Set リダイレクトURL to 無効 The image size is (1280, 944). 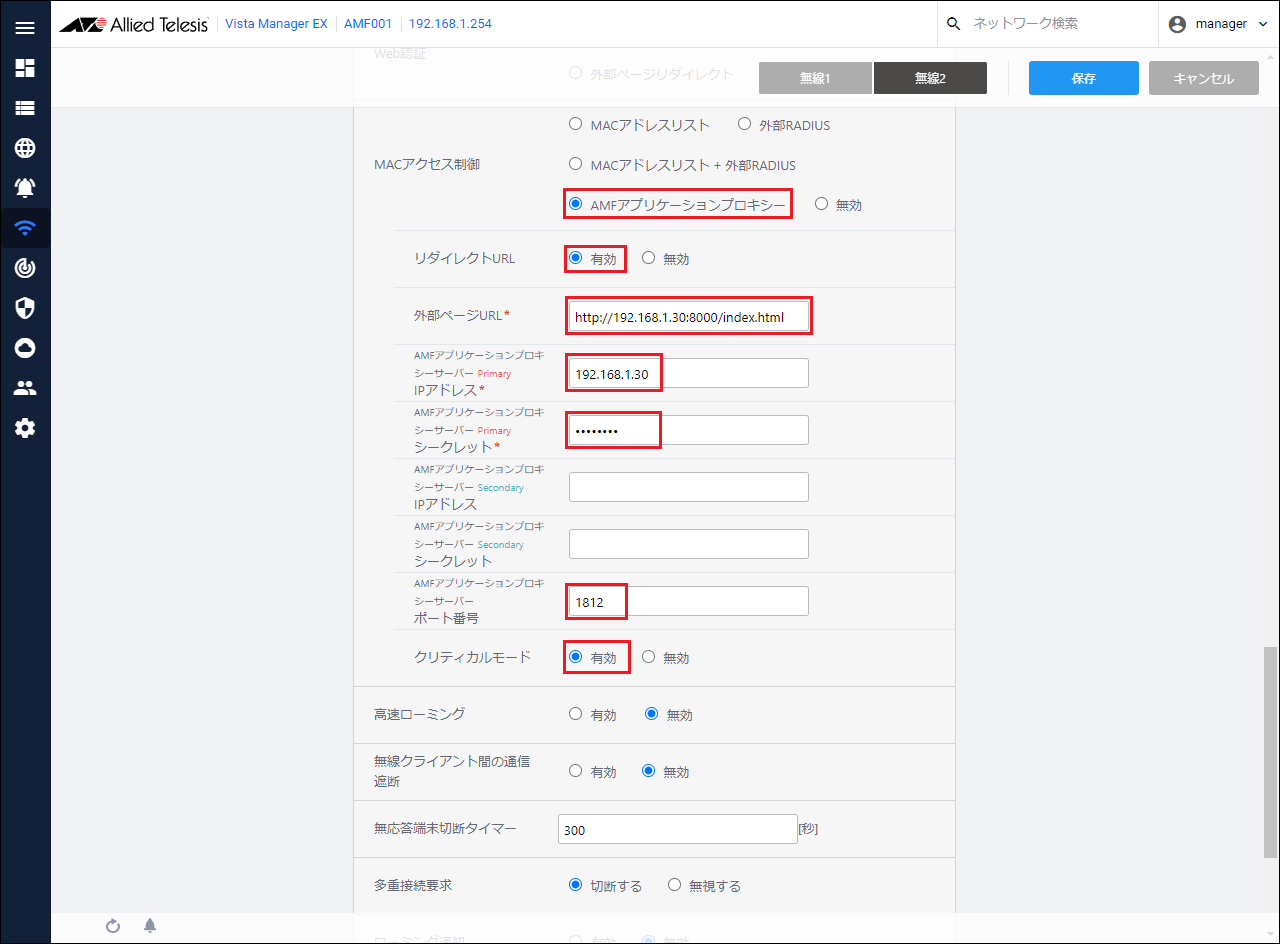[648, 258]
